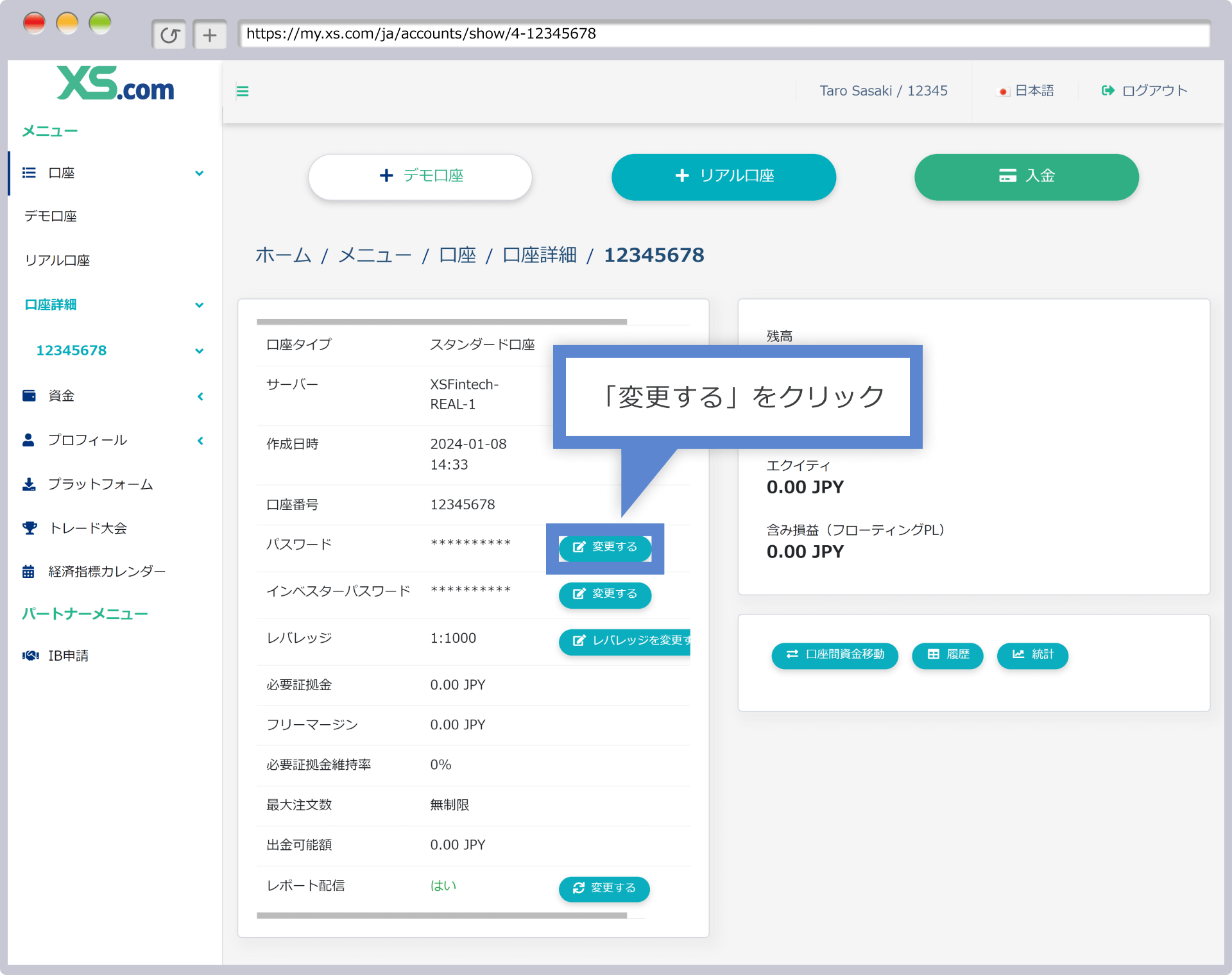Click the Japan flag icon
Image resolution: width=1232 pixels, height=975 pixels.
pos(1003,91)
